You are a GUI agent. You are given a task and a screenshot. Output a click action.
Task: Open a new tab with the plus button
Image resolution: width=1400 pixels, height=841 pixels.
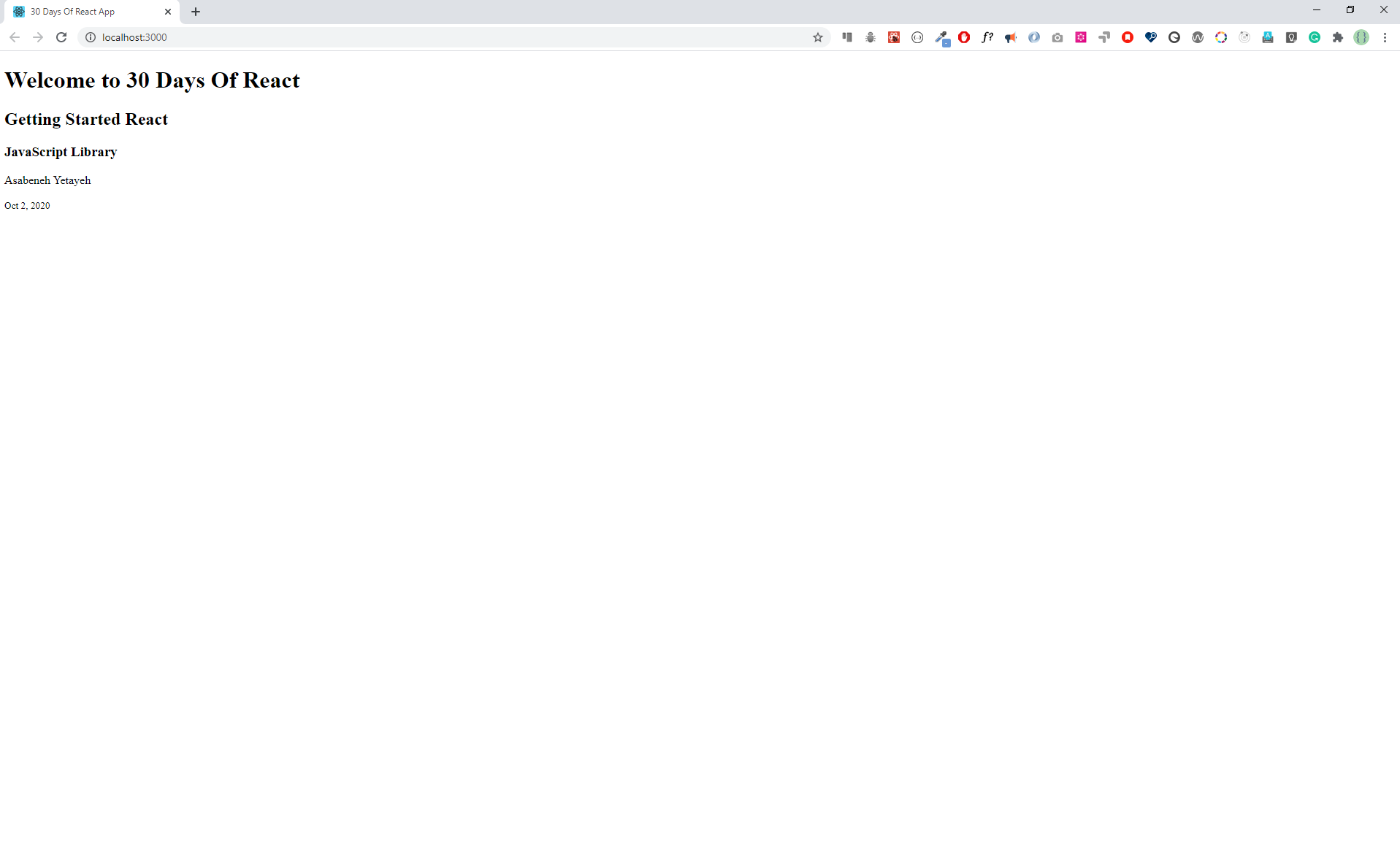pos(195,11)
